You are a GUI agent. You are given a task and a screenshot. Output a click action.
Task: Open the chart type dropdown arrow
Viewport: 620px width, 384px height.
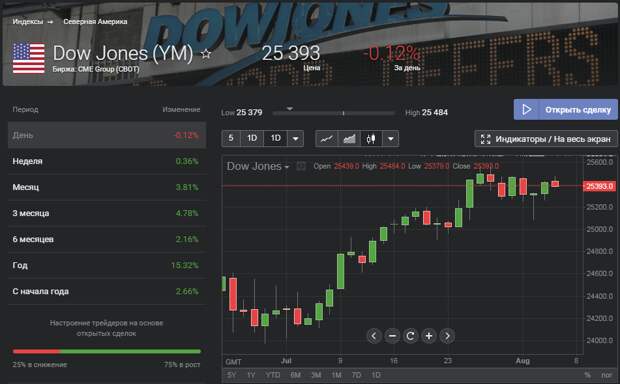pyautogui.click(x=391, y=139)
